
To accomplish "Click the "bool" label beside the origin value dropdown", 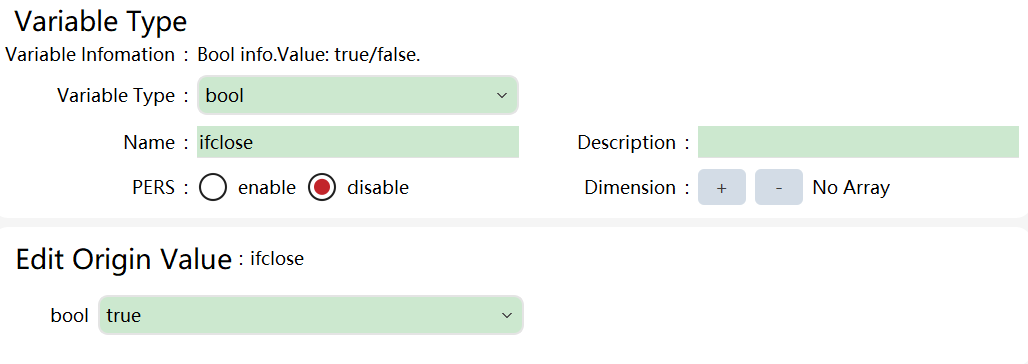I will [69, 315].
